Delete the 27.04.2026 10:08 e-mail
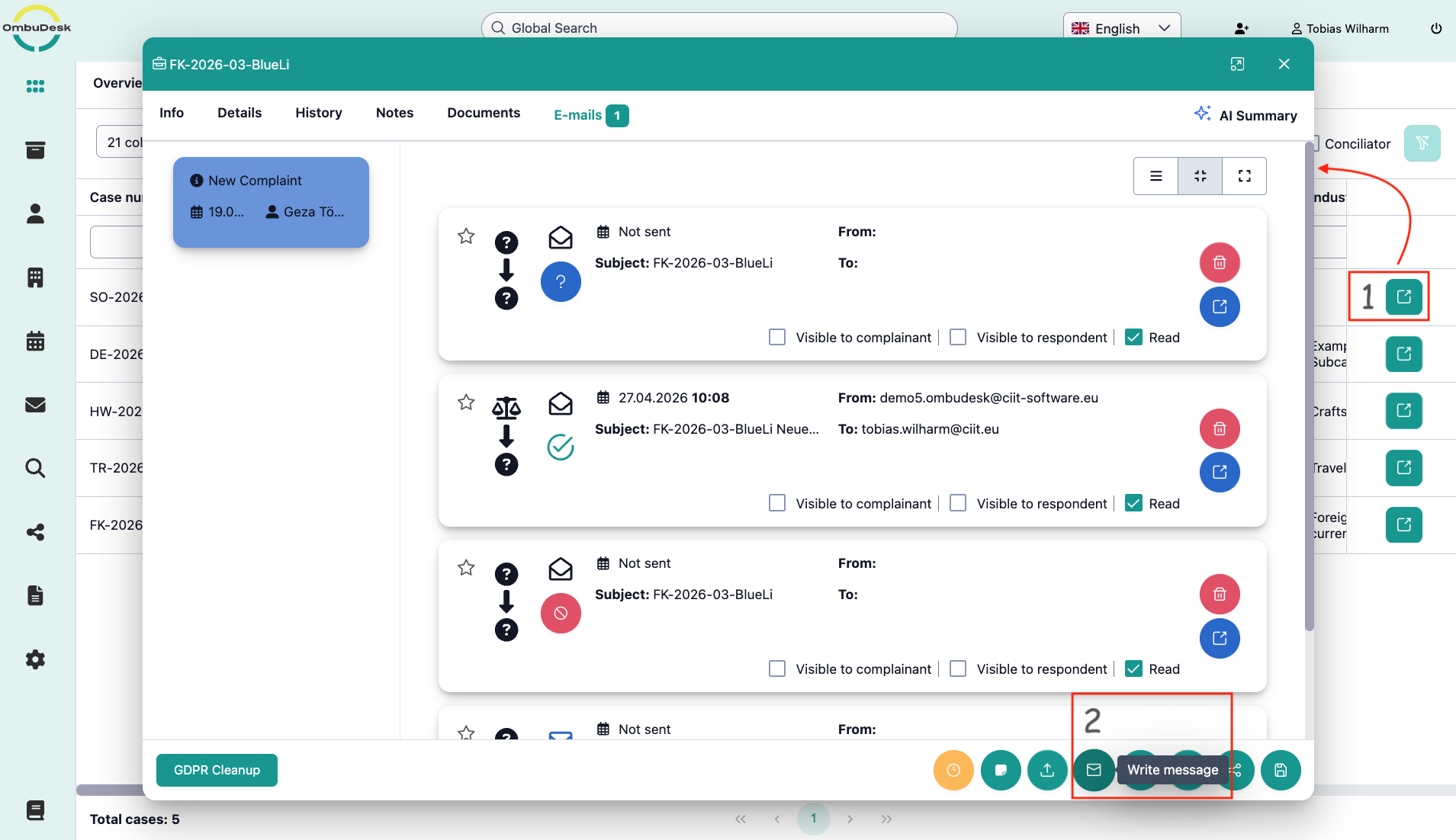 click(x=1220, y=429)
